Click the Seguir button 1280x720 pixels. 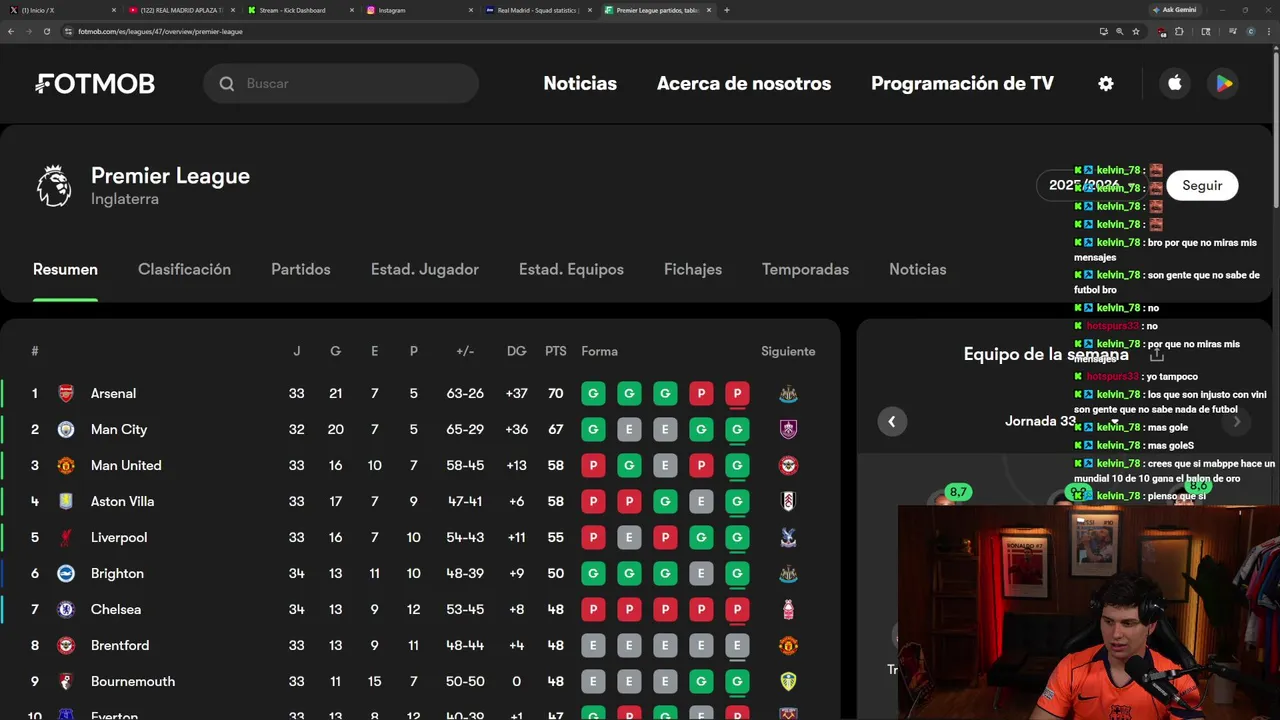coord(1202,185)
